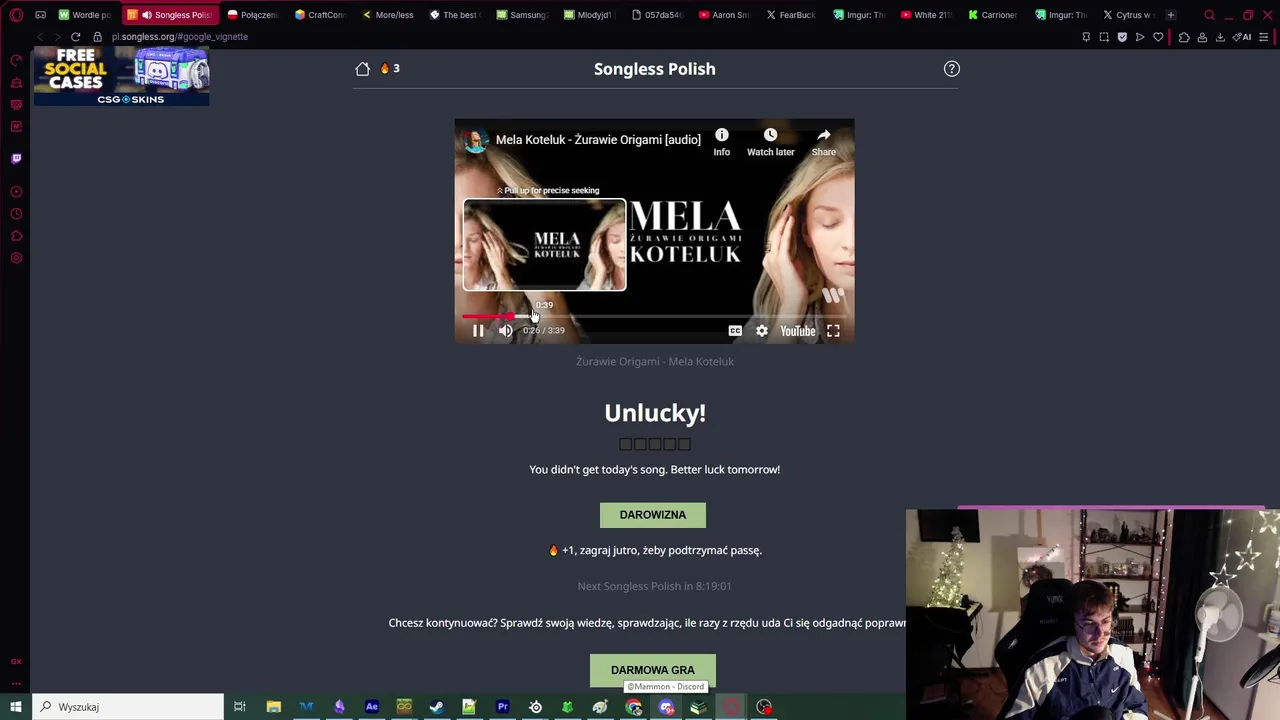Switch to the Aaron Sm YouTube tab
This screenshot has height=720, width=1280.
pos(725,15)
